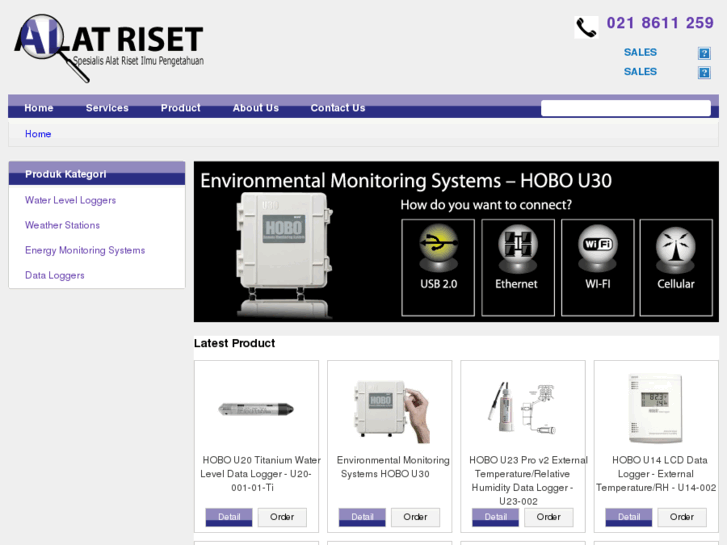
Task: Open the Product menu item
Action: coord(180,108)
